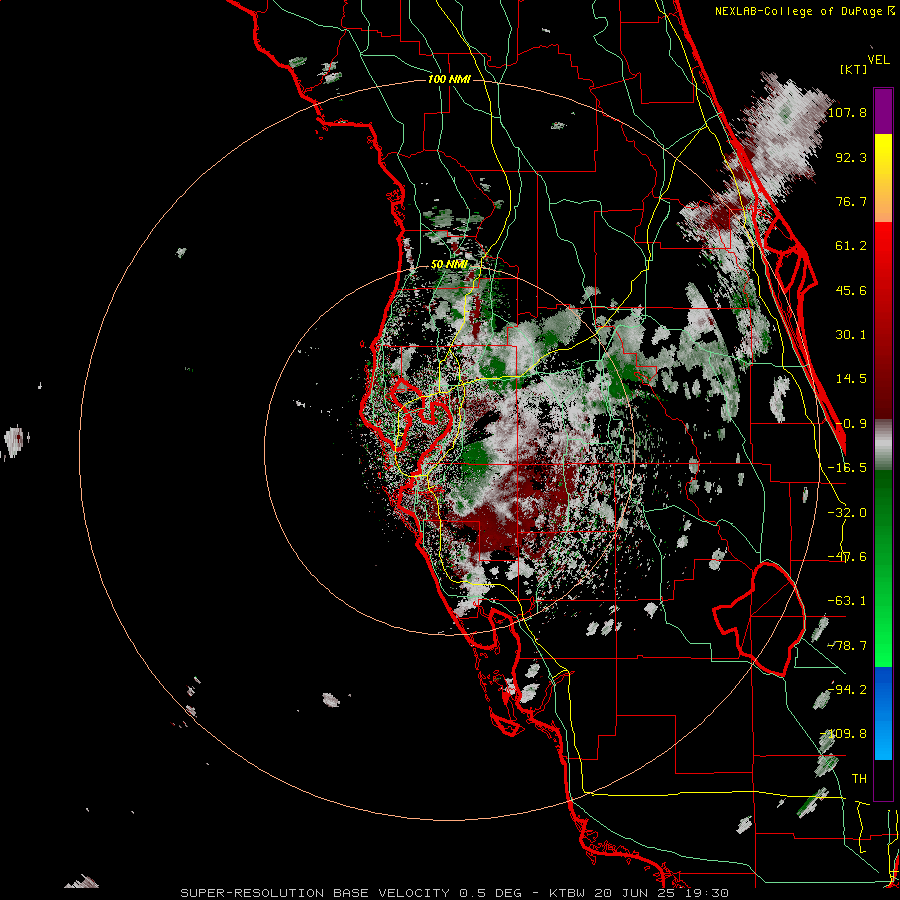Pick the purple segment atop the color bar

883,111
